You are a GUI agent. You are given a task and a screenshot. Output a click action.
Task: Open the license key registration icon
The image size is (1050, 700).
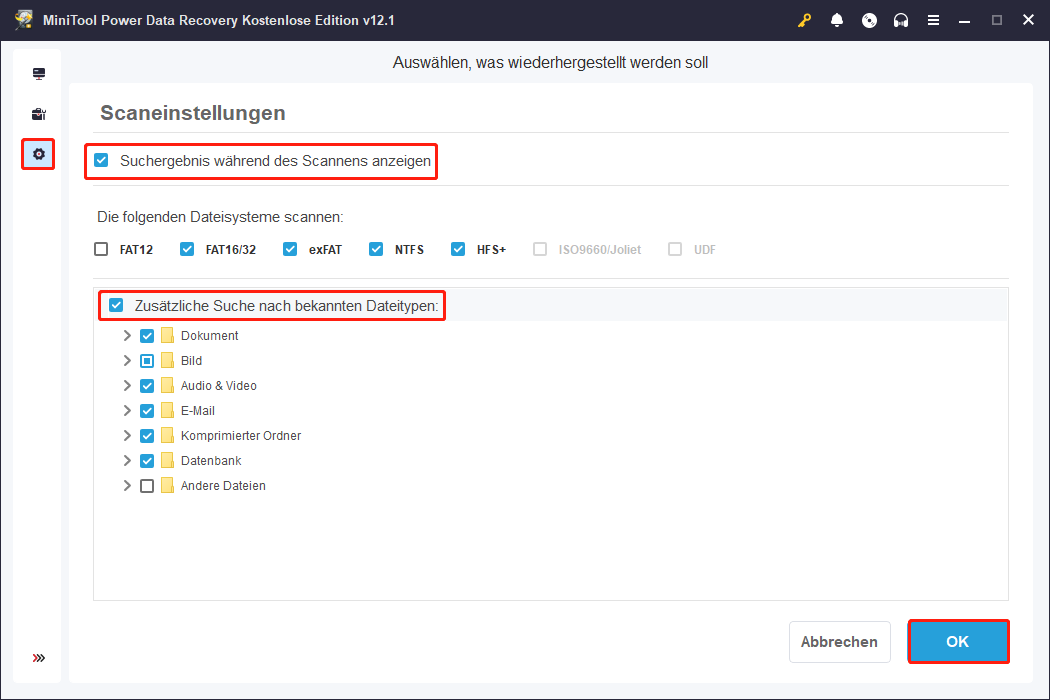point(804,20)
